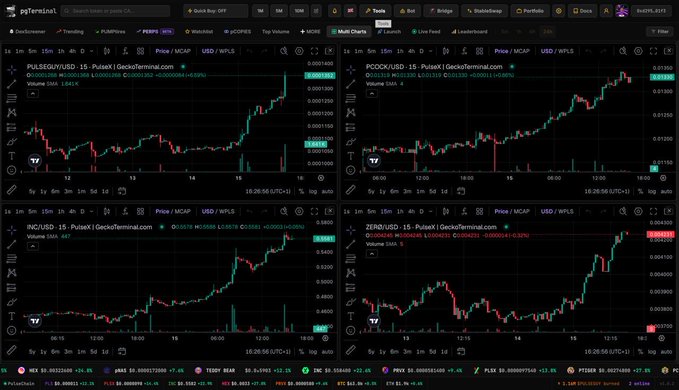Select text tool in PULSEGUY chart

pyautogui.click(x=12, y=156)
